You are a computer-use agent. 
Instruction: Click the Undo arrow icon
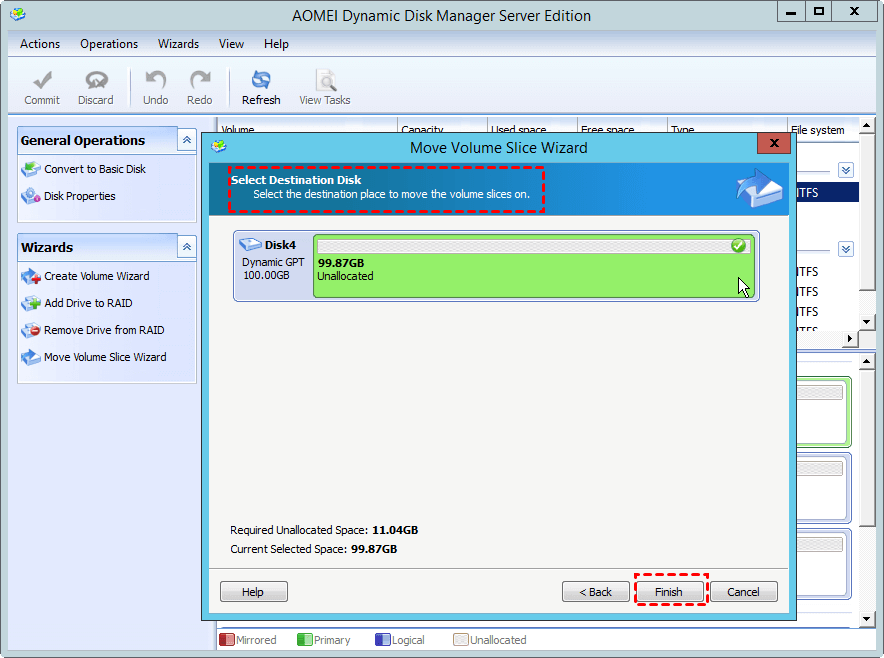pyautogui.click(x=156, y=81)
